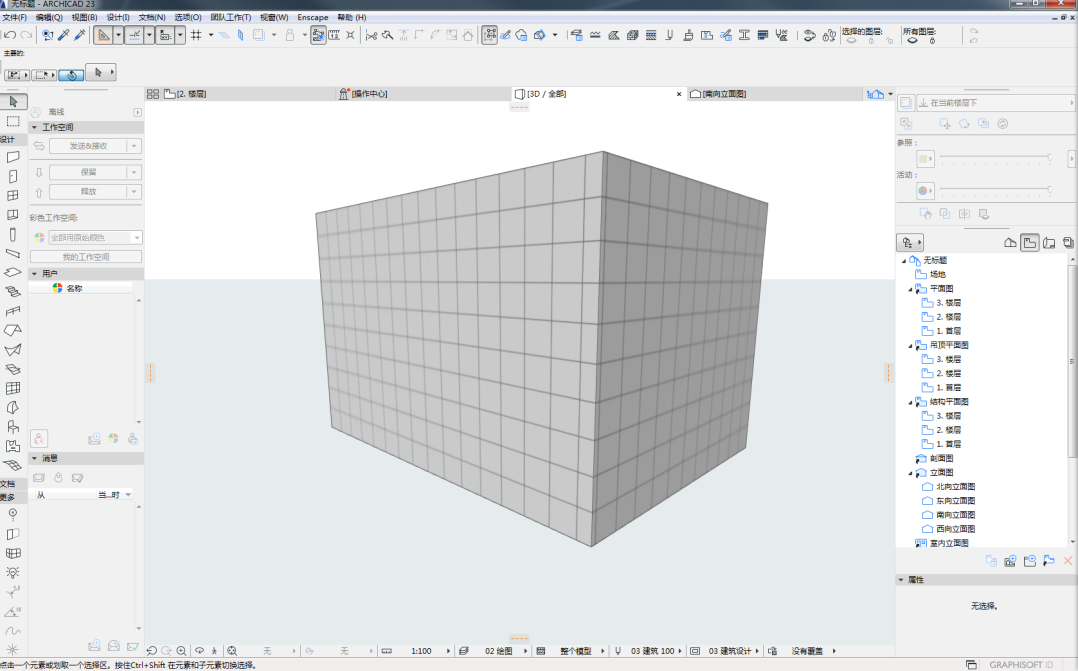This screenshot has width=1078, height=671.
Task: Collapse the 工作空间 panel section
Action: pos(34,127)
